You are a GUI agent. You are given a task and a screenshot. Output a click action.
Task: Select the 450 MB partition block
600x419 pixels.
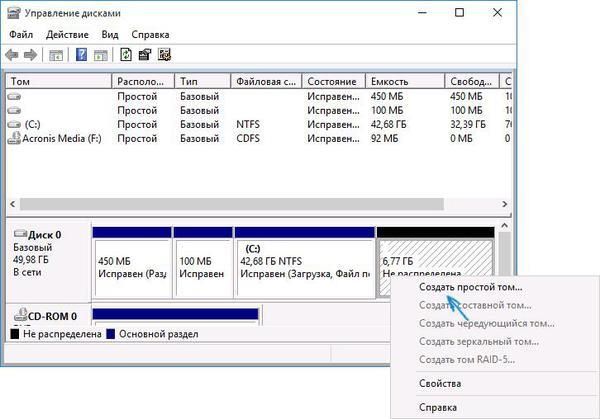(x=132, y=262)
